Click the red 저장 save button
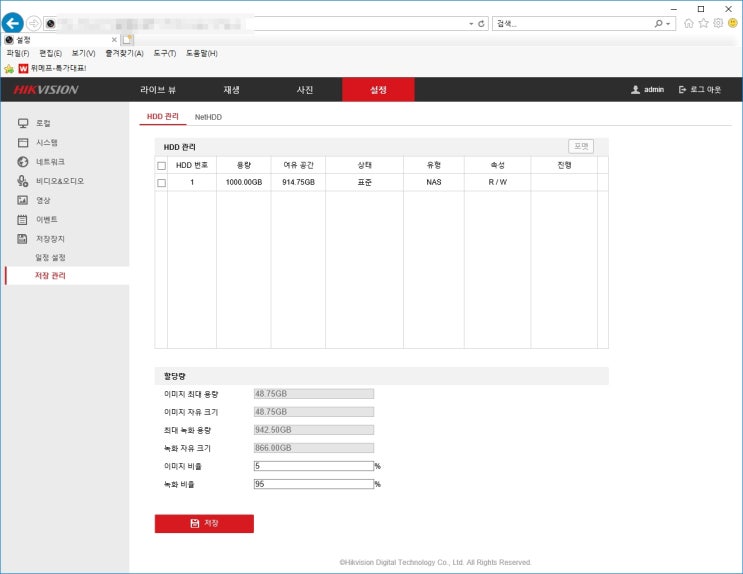Screen dimensions: 743x574 pos(204,523)
